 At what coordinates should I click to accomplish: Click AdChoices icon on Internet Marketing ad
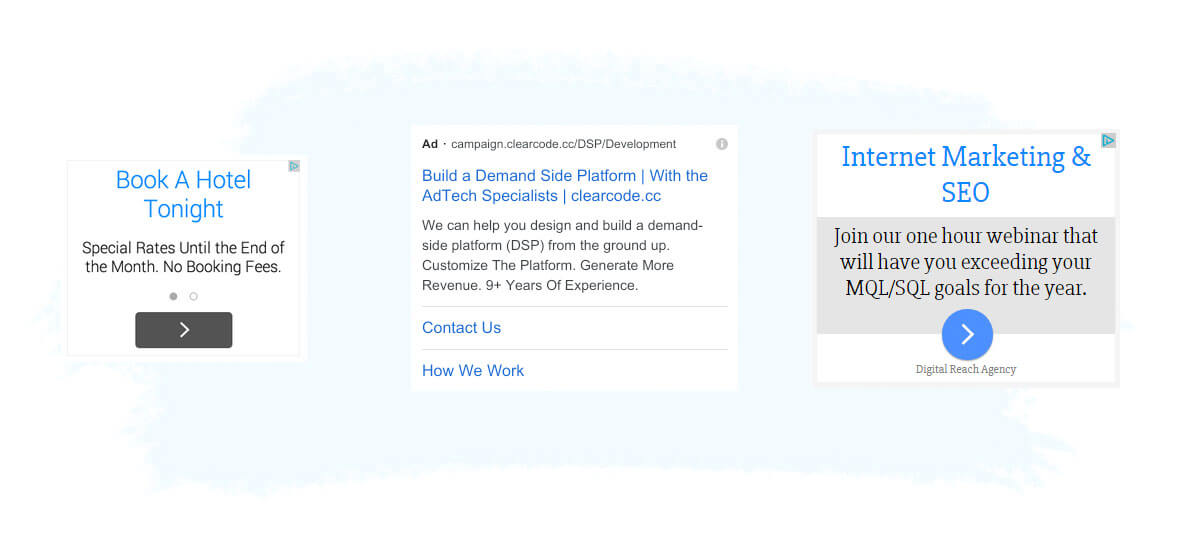click(x=1108, y=141)
